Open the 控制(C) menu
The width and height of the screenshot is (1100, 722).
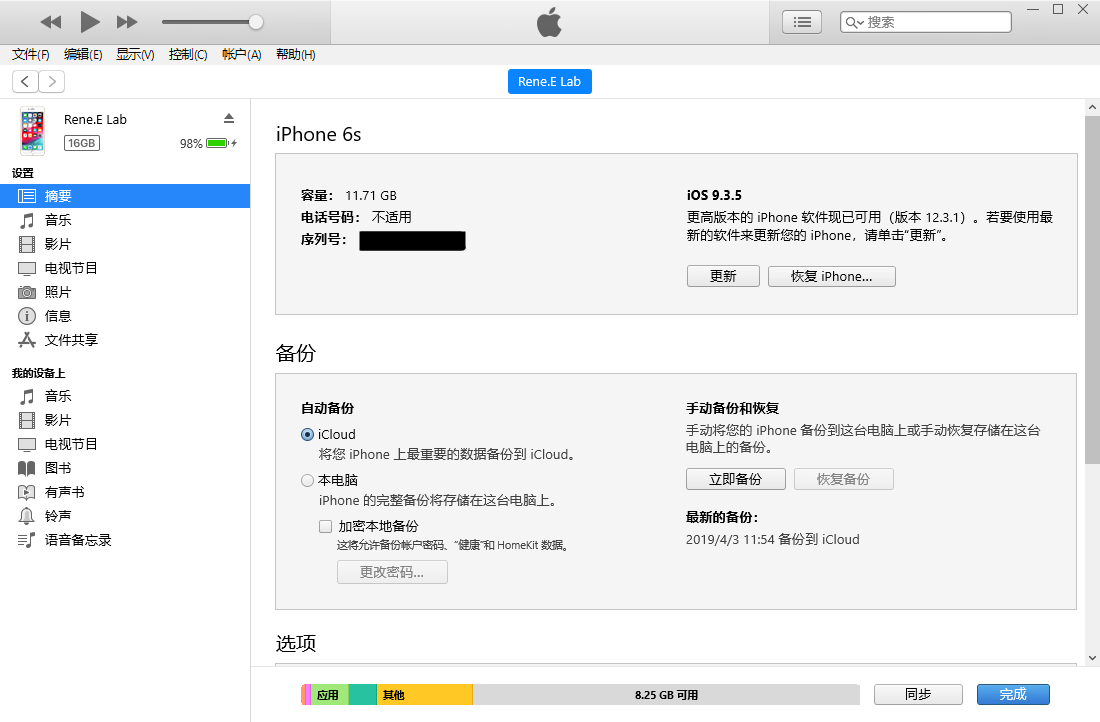[188, 55]
